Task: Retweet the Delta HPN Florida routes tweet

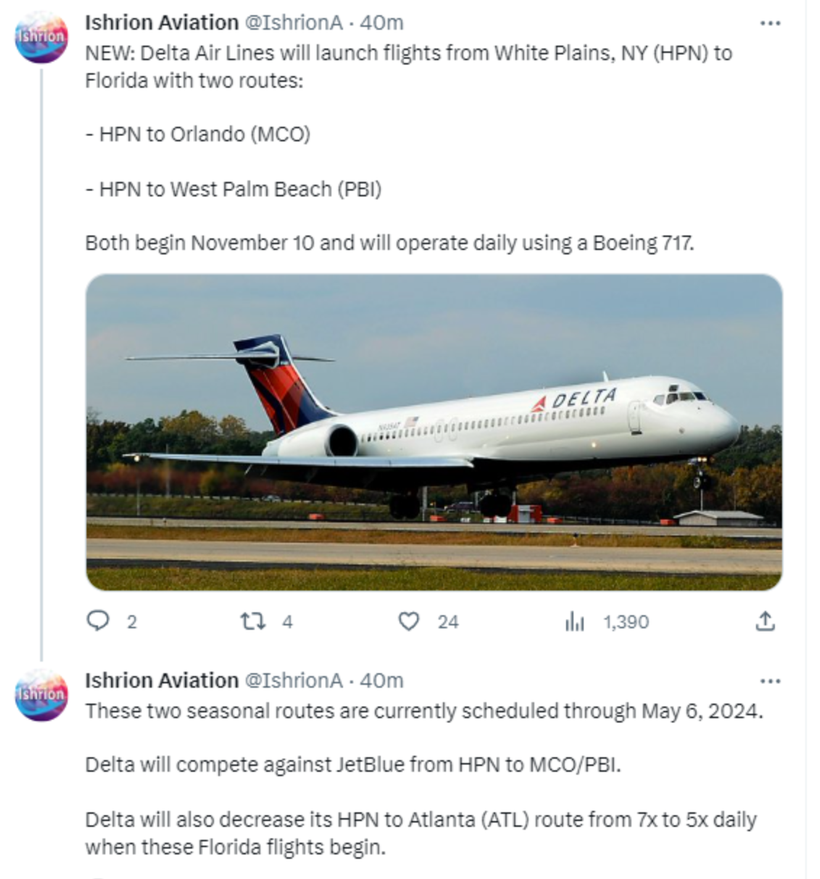Action: (x=253, y=621)
